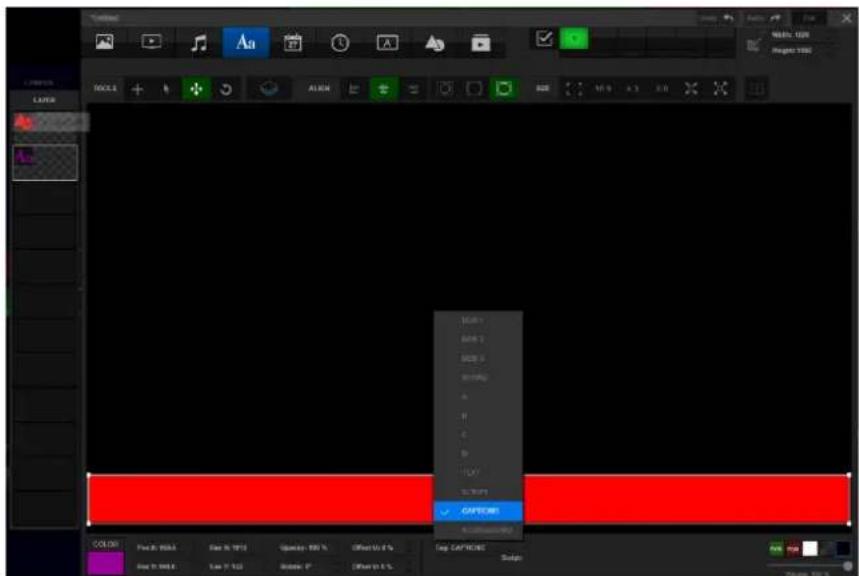The width and height of the screenshot is (859, 576).
Task: Click the shrink inward arrows icon
Action: [691, 89]
